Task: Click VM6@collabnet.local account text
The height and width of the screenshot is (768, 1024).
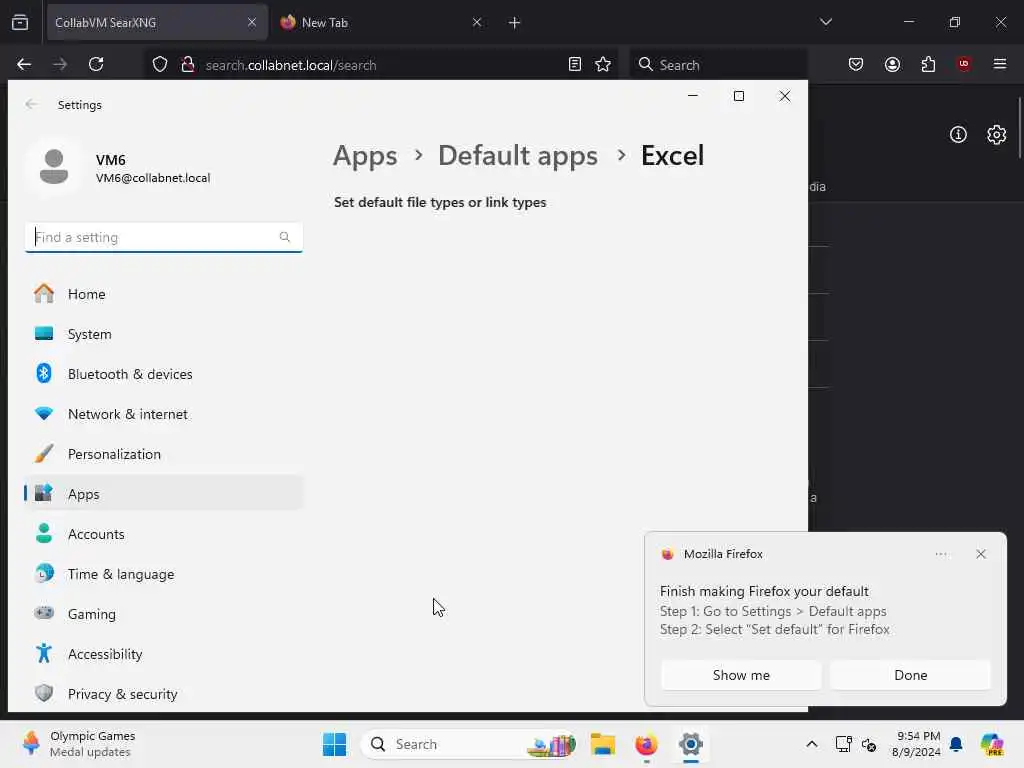Action: [153, 178]
